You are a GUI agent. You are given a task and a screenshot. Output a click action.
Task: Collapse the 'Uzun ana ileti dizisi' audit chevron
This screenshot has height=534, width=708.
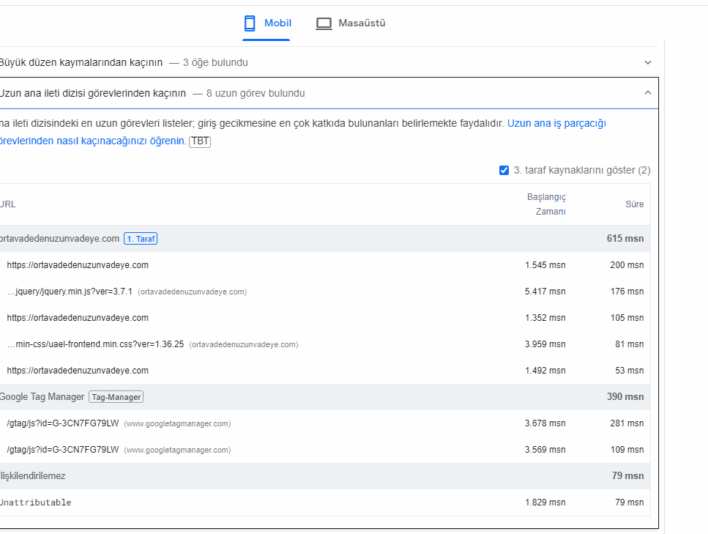(647, 93)
